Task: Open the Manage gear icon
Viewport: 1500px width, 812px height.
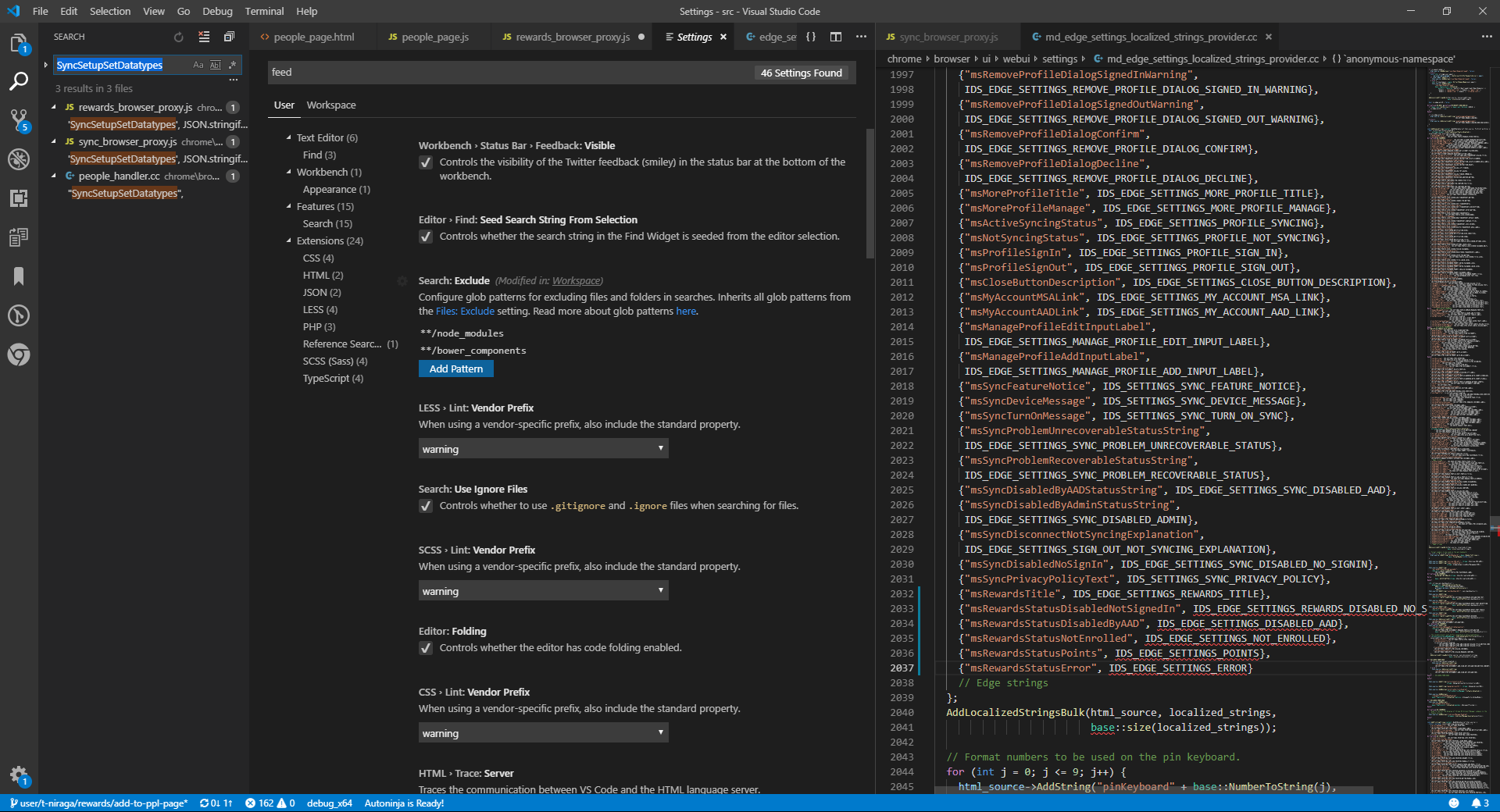Action: point(19,775)
